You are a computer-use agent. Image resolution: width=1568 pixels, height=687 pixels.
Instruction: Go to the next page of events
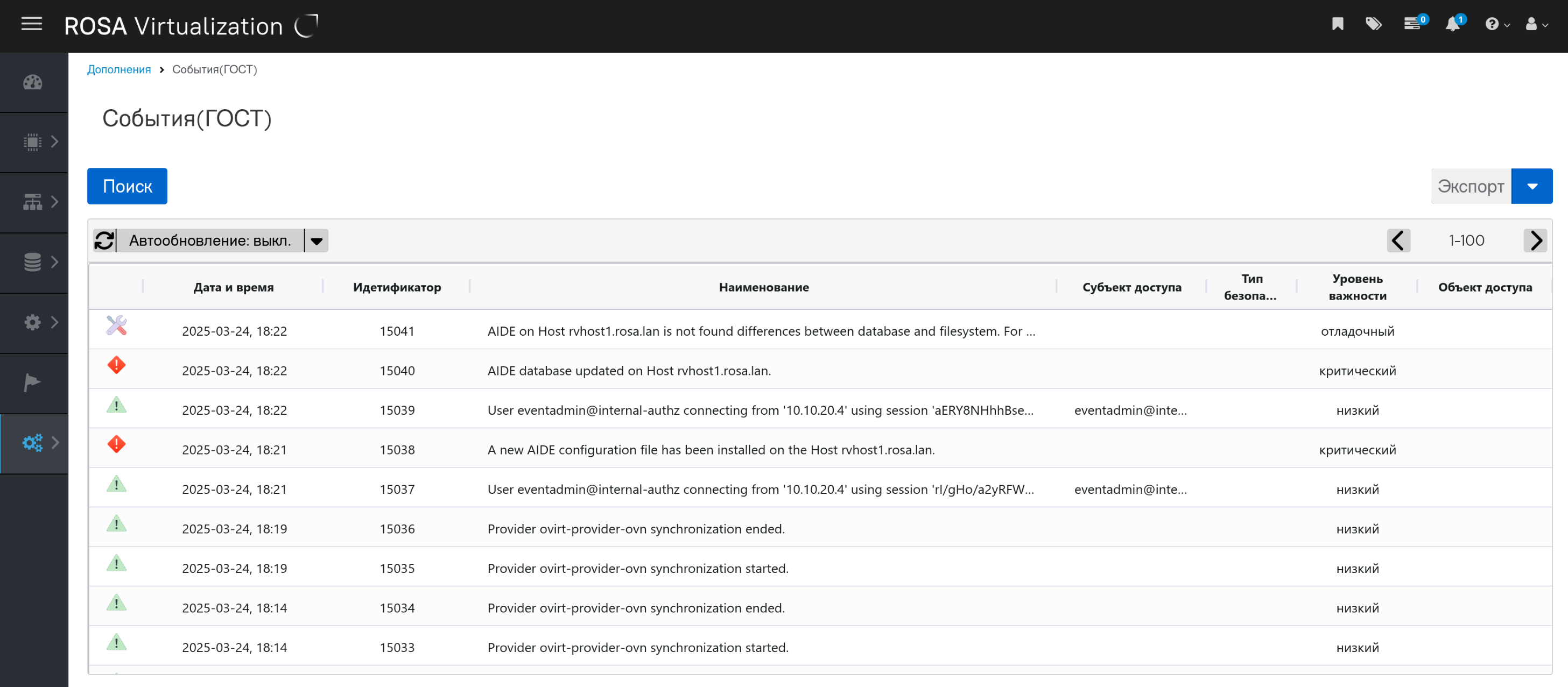point(1536,240)
